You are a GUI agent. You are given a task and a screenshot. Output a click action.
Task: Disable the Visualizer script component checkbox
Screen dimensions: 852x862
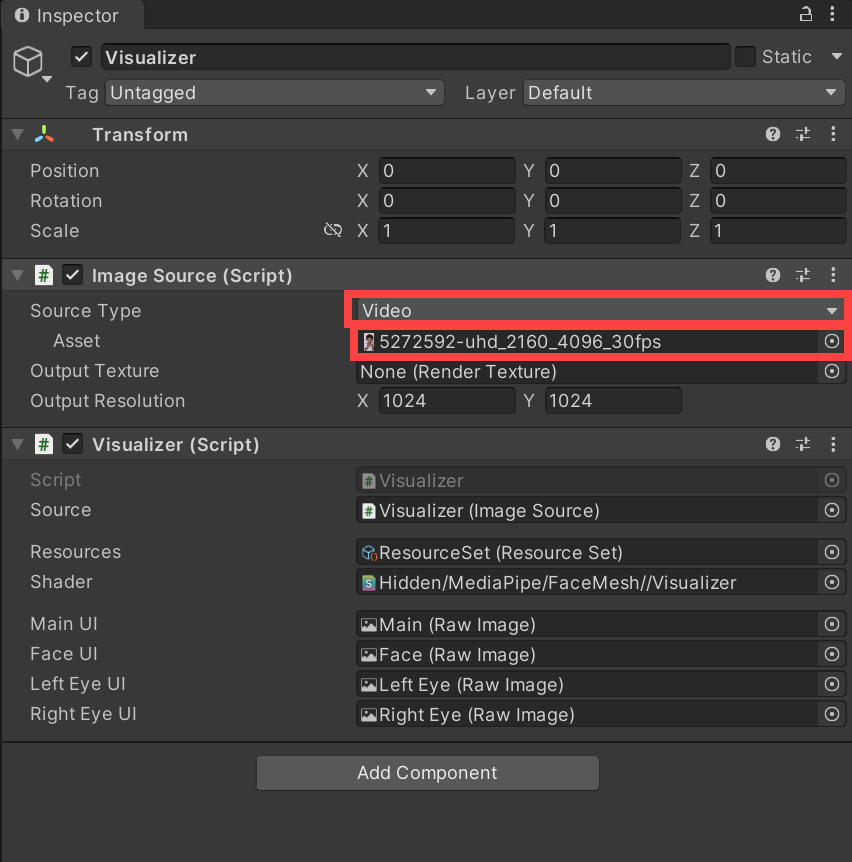click(x=73, y=444)
